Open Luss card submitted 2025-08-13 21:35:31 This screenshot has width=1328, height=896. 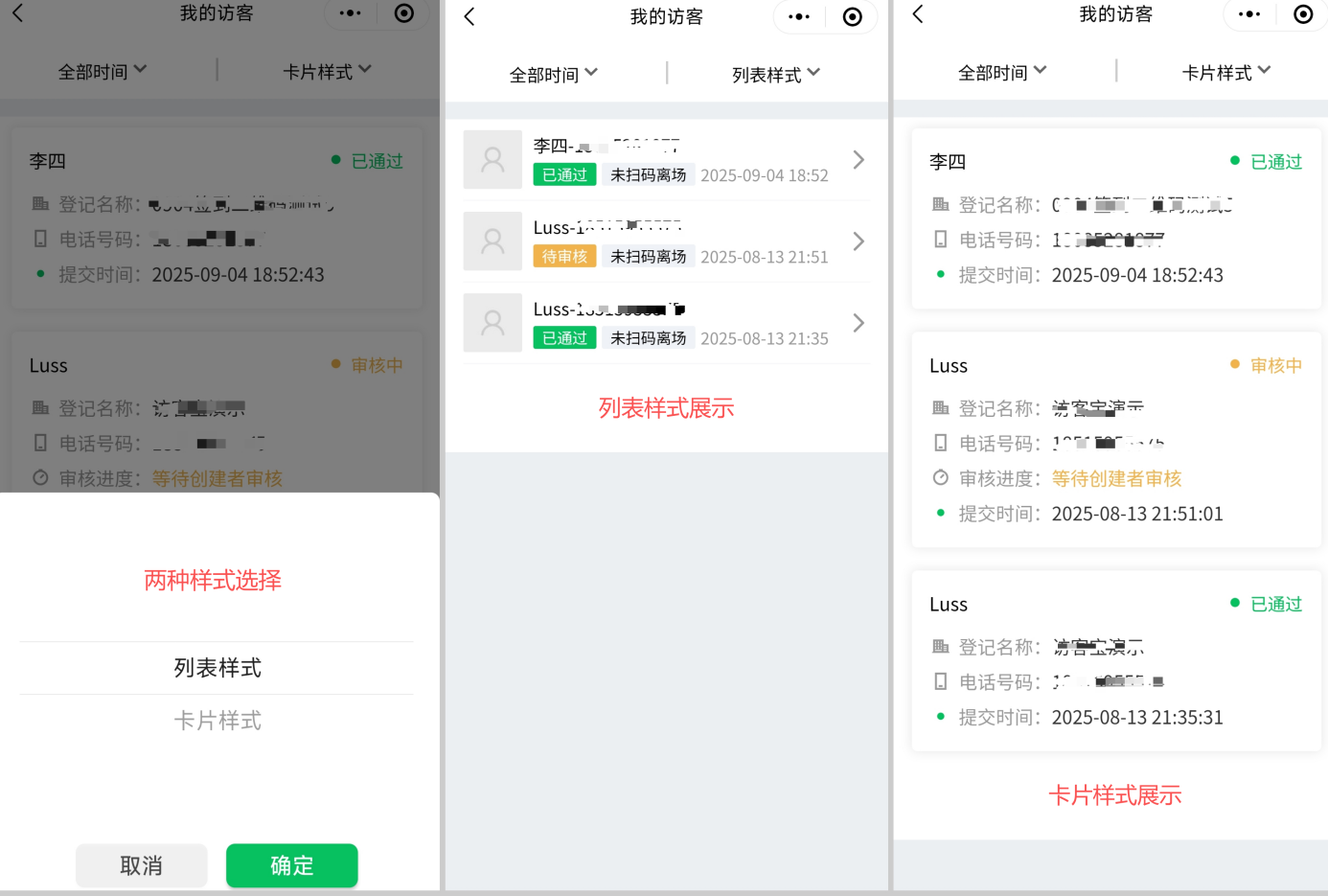(1115, 660)
